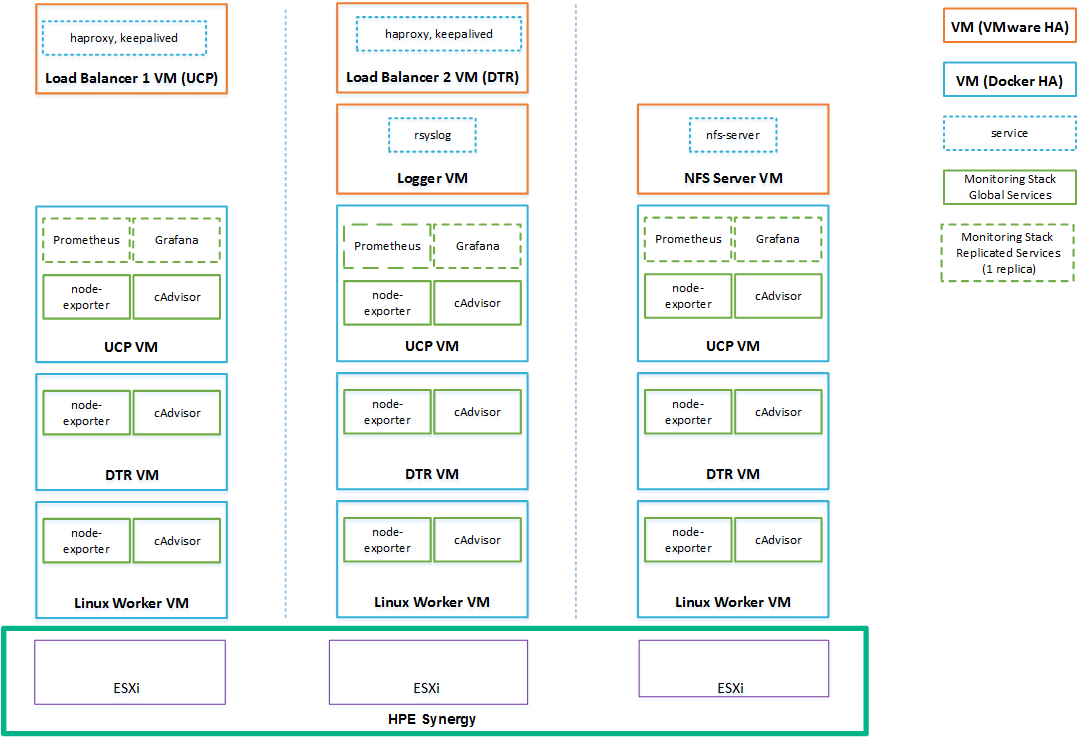Viewport: 1078px width, 737px height.
Task: Enable the Monitoring Stack Global Services legend item
Action: pyautogui.click(x=1009, y=187)
